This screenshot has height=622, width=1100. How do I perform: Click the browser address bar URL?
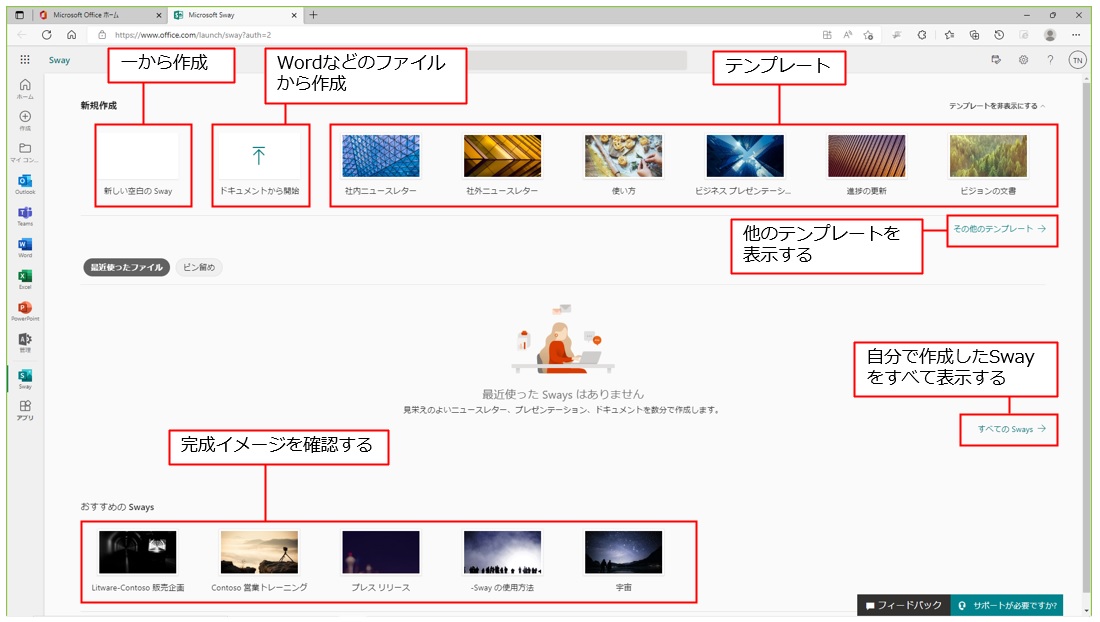coord(193,34)
